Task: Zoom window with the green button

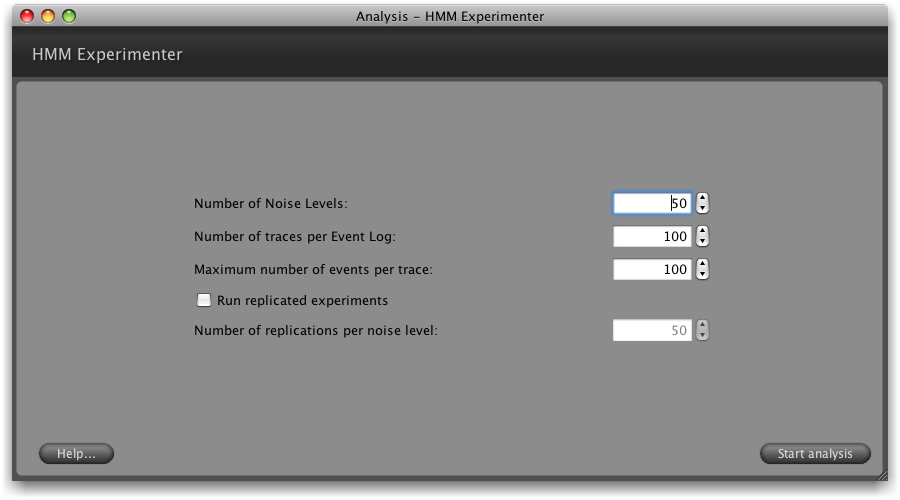Action: [x=69, y=16]
